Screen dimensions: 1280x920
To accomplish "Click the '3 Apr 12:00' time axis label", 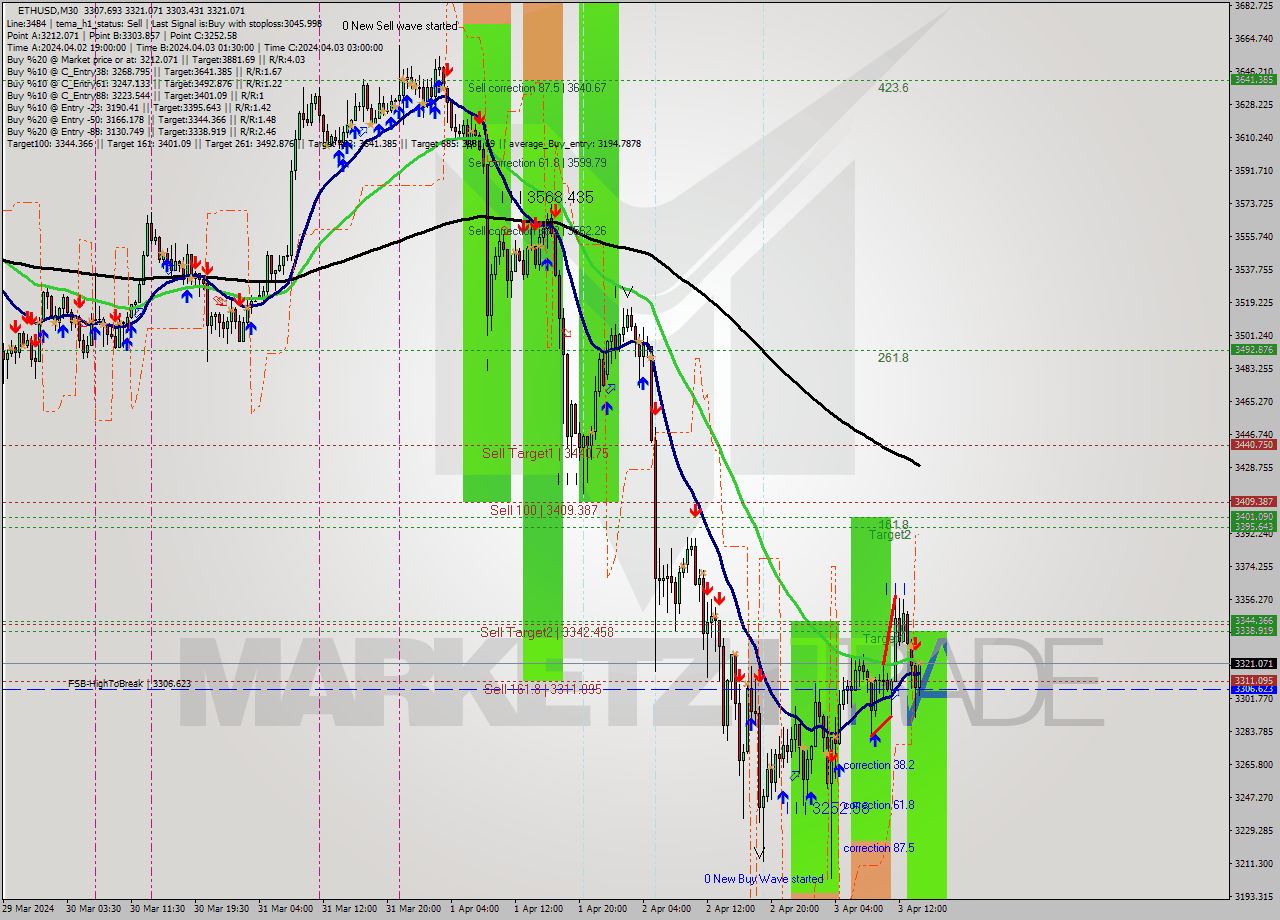I will click(x=922, y=909).
